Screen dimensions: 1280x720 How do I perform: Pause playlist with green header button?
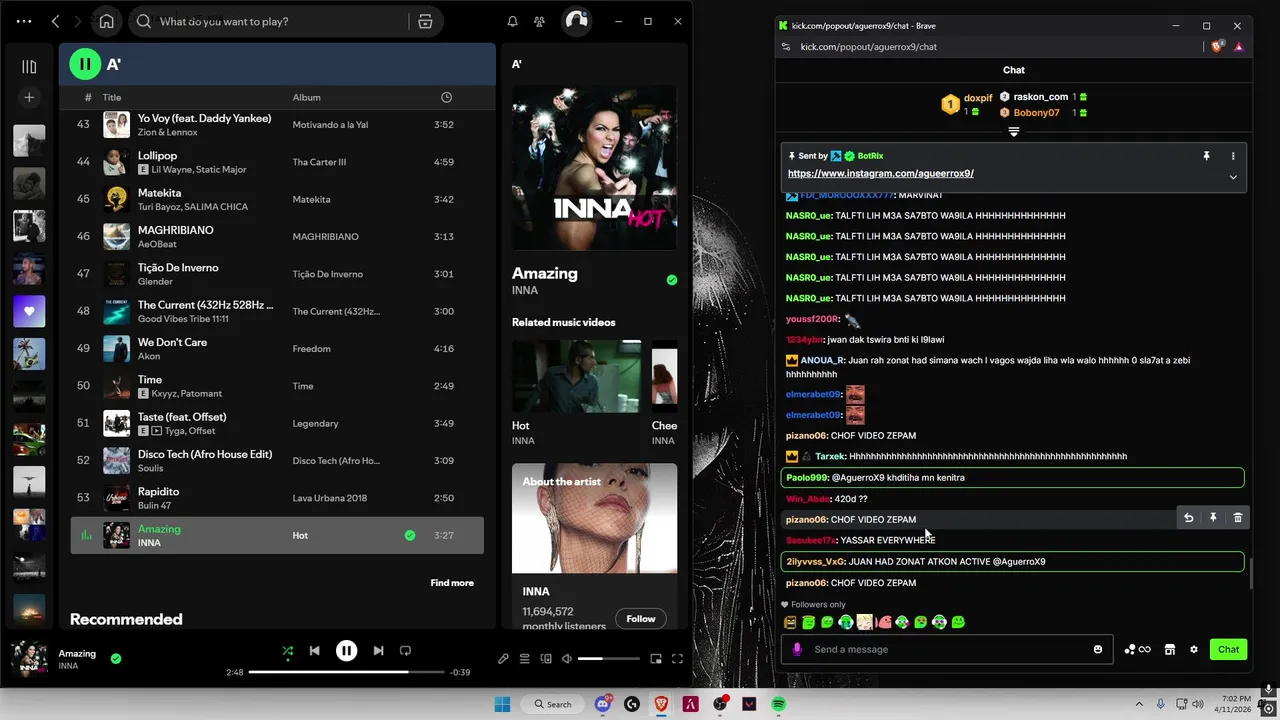[85, 64]
